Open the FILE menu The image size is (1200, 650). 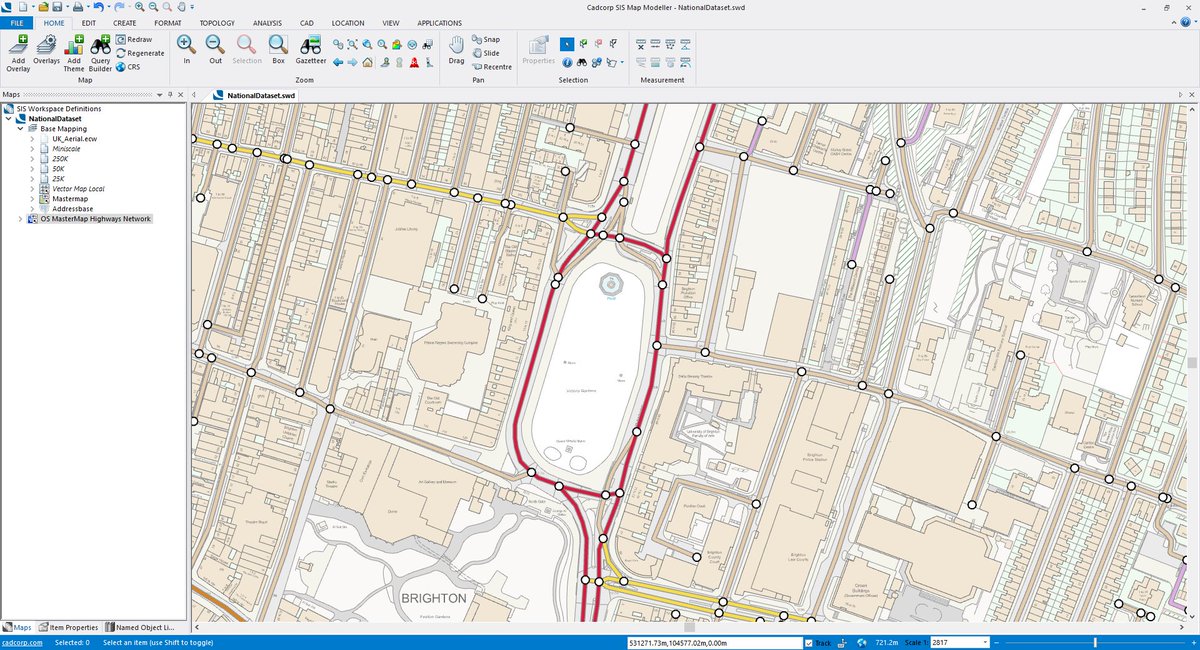(x=16, y=22)
